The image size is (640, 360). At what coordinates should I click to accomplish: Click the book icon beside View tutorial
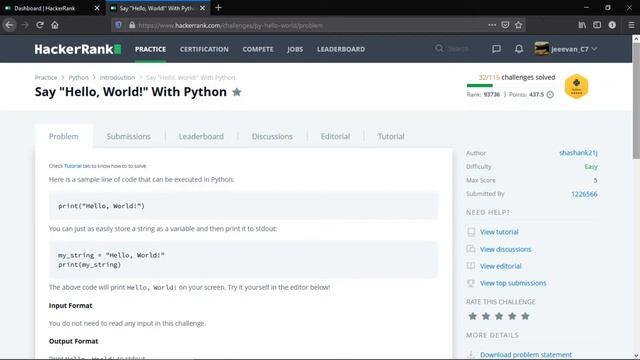pyautogui.click(x=471, y=232)
